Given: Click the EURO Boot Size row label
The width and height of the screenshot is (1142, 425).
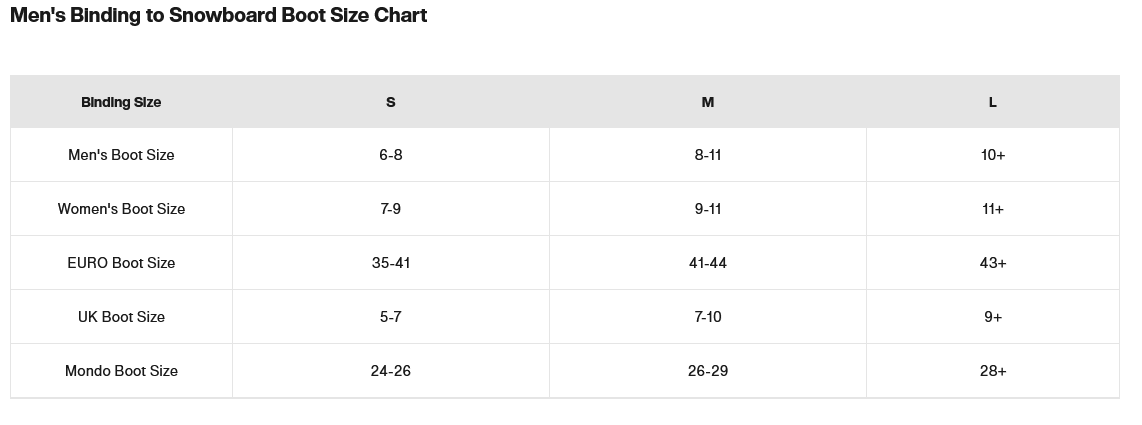Looking at the screenshot, I should (121, 263).
